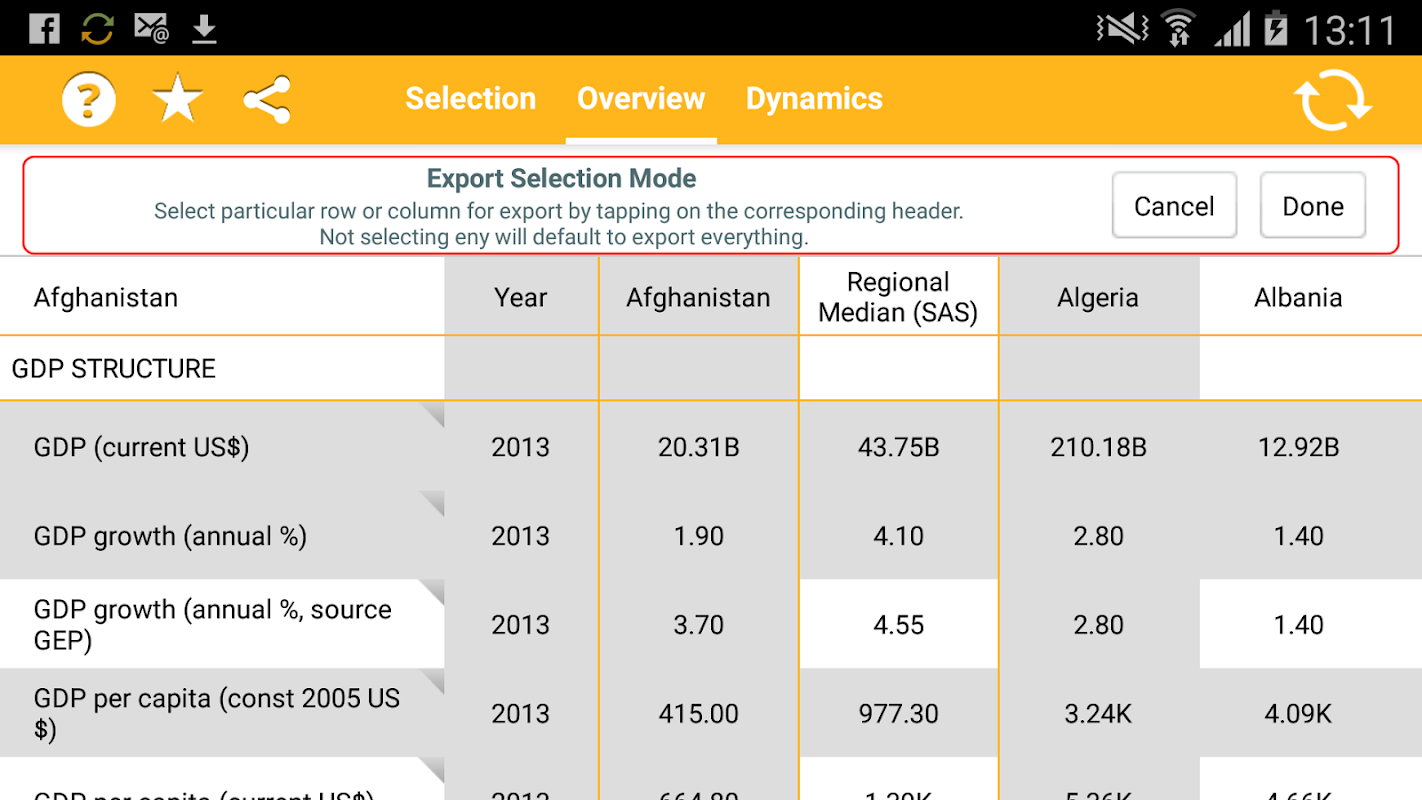This screenshot has width=1422, height=800.
Task: Tap the cellular signal strength icon
Action: click(x=1233, y=28)
